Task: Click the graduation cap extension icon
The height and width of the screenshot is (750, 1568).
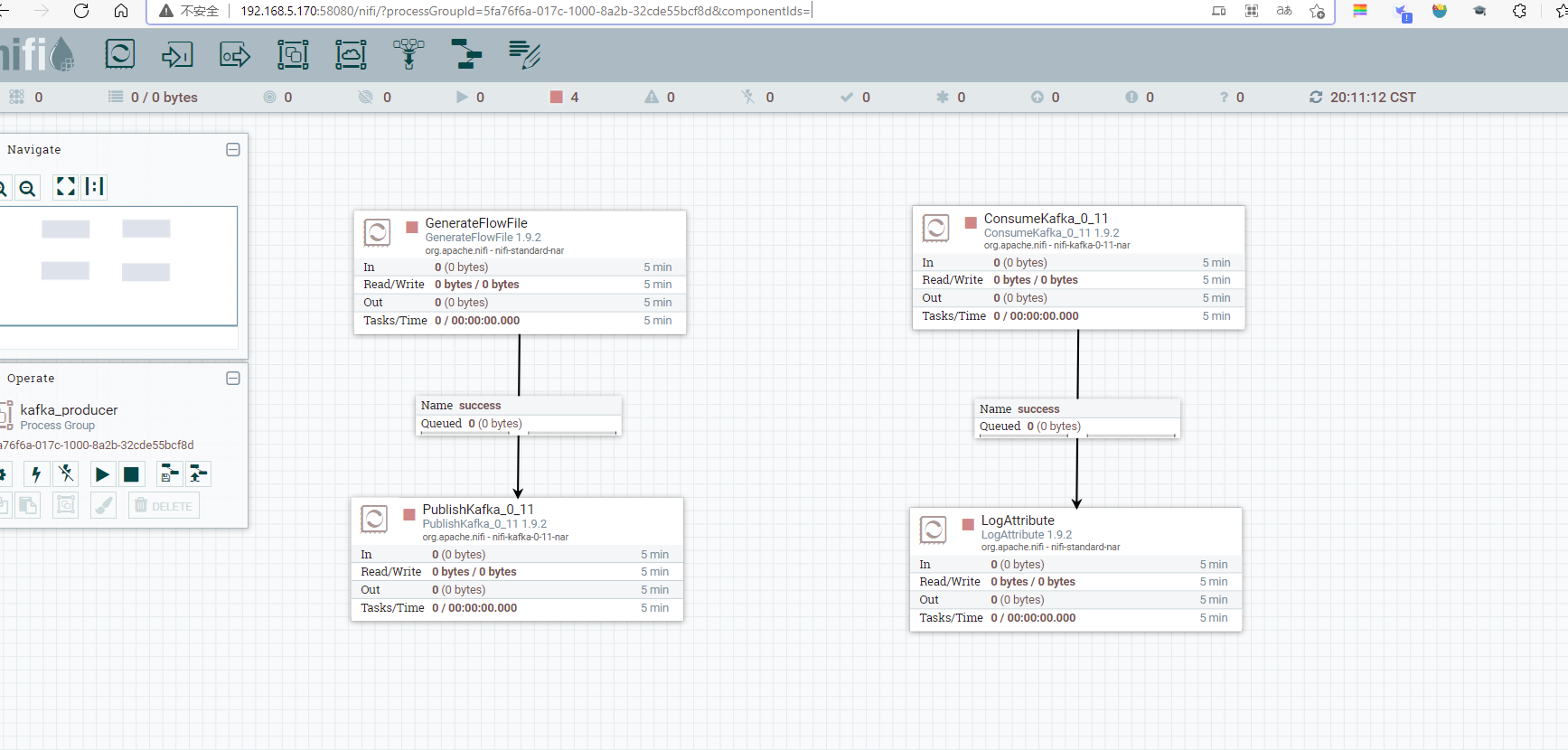Action: (x=1479, y=11)
